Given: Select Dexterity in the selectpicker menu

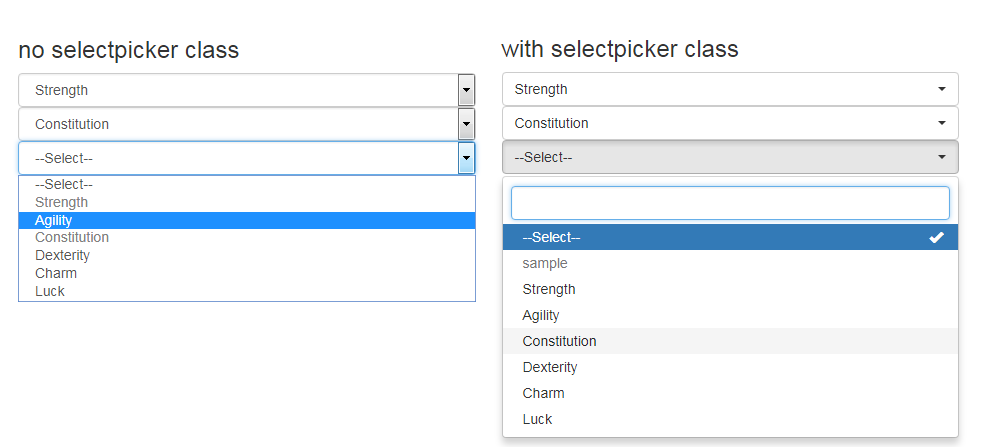Looking at the screenshot, I should click(730, 367).
